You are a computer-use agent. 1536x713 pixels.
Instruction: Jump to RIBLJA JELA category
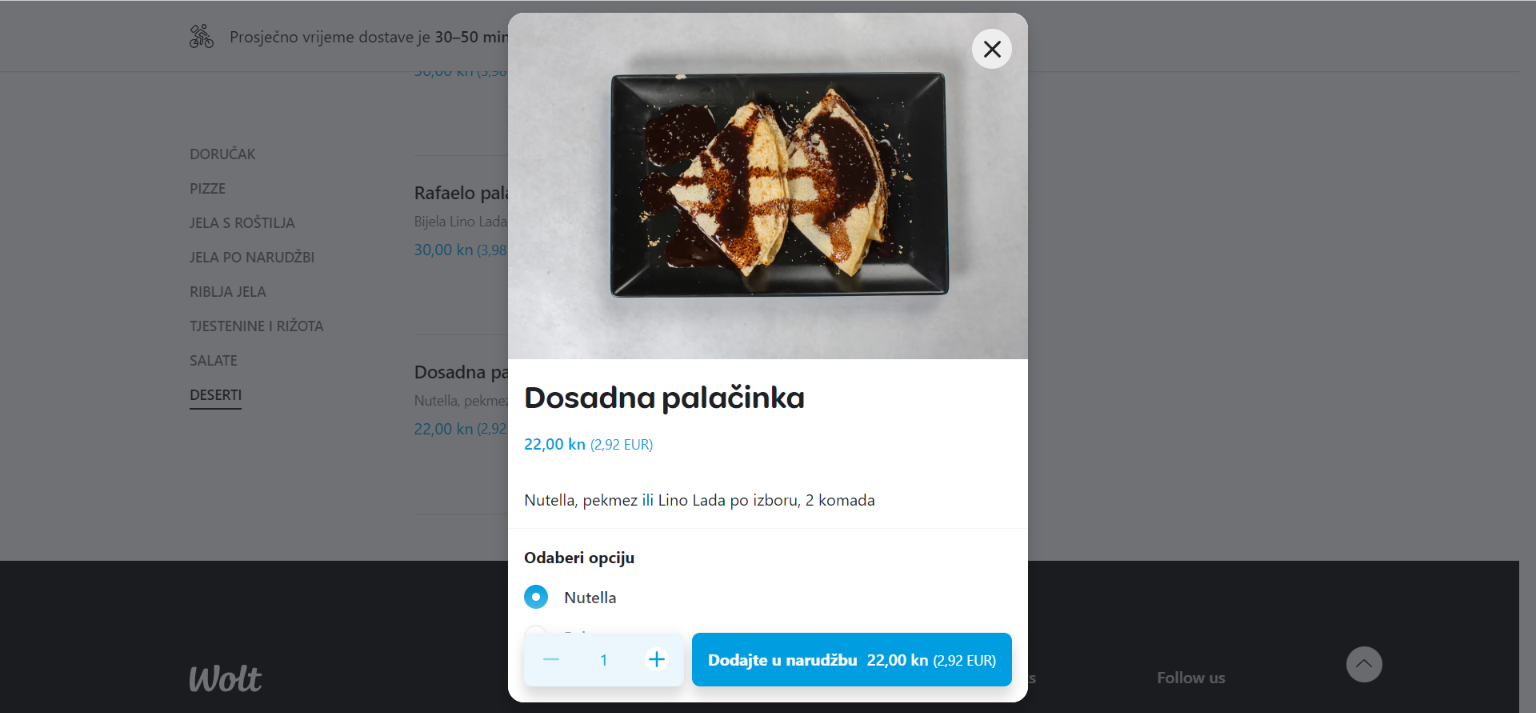(228, 292)
